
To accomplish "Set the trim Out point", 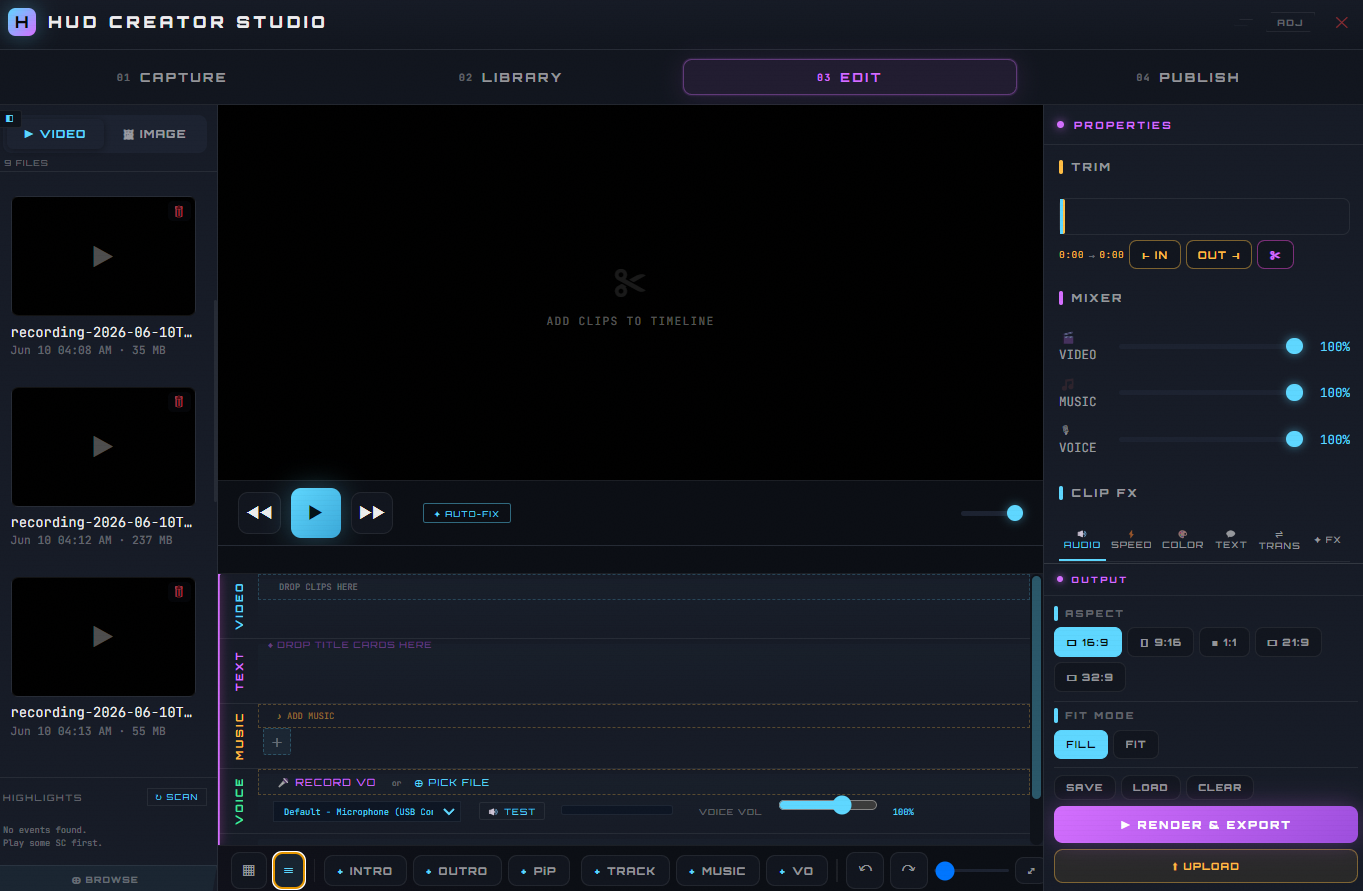I will 1219,255.
